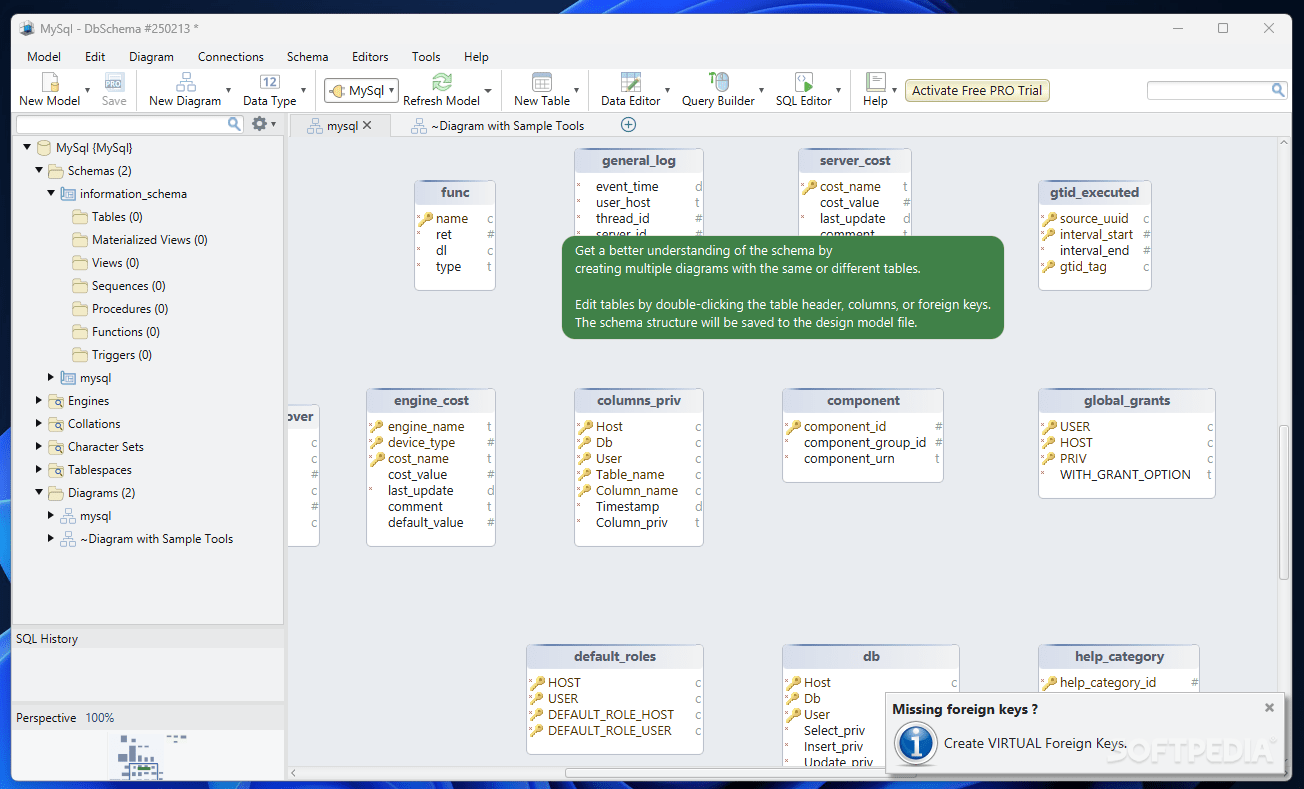Viewport: 1304px width, 789px height.
Task: Click the New Table toolbar icon
Action: [542, 83]
